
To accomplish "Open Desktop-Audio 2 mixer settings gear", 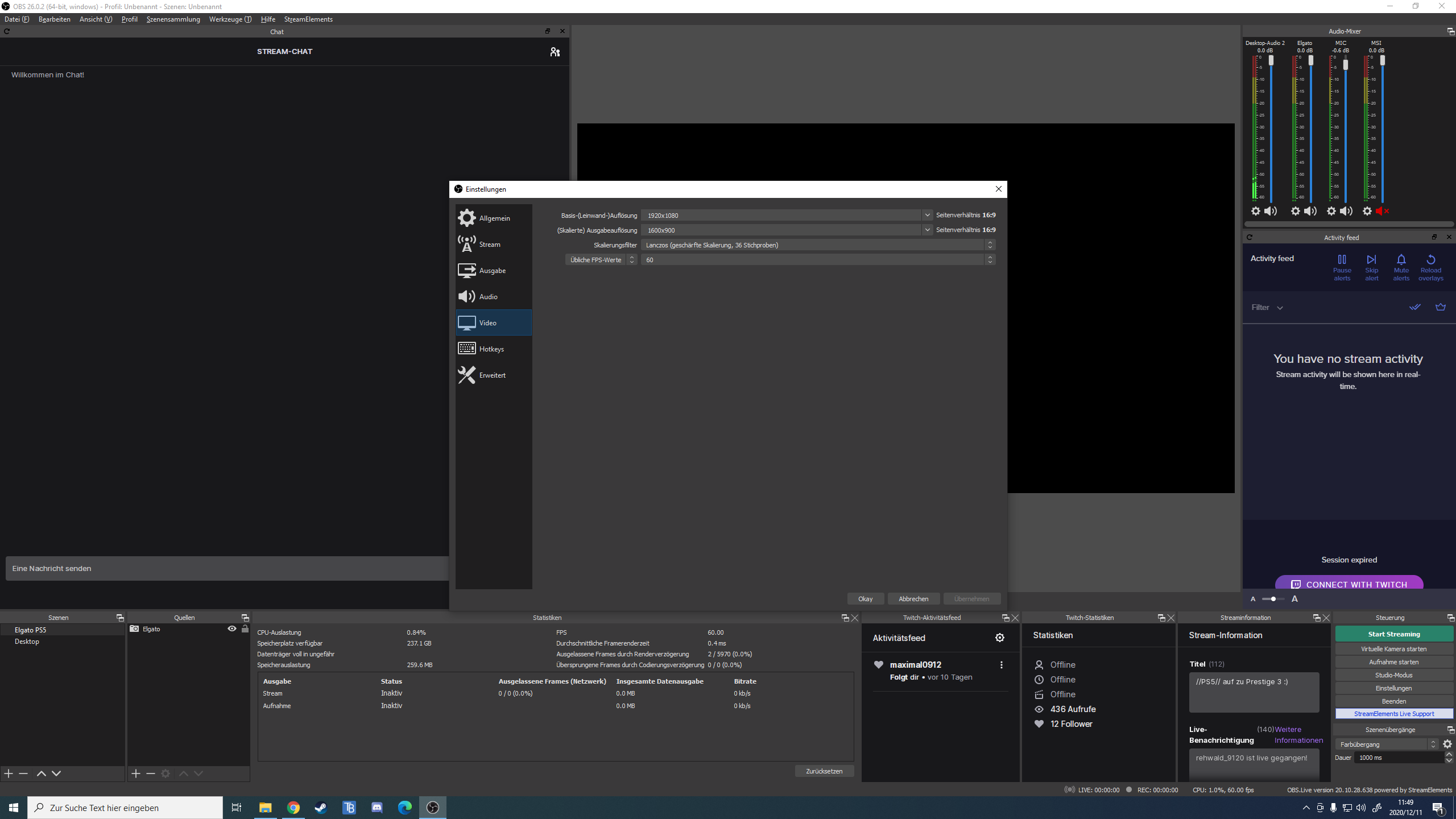I will coord(1256,212).
